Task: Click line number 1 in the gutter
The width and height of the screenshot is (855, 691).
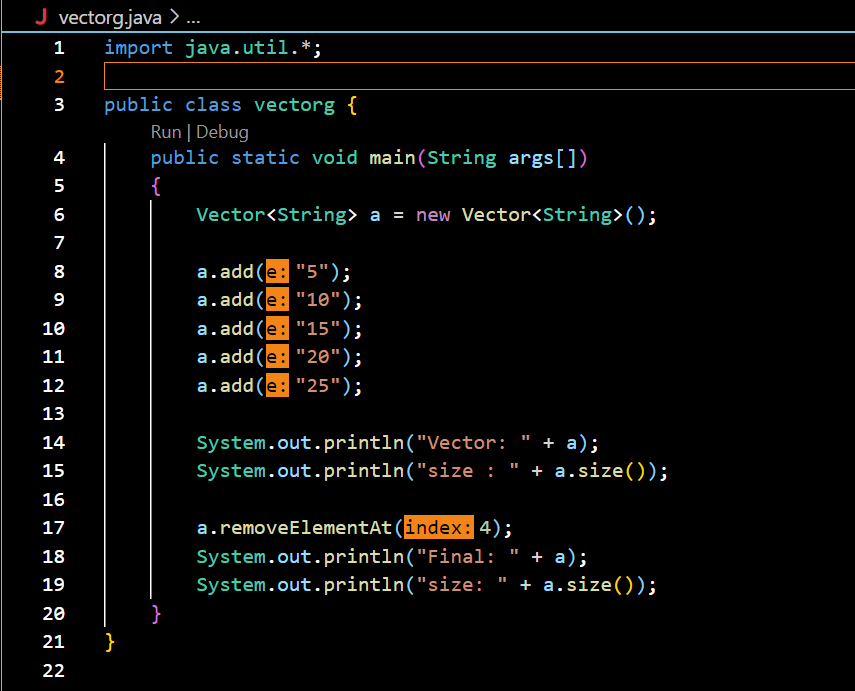Action: (x=59, y=48)
